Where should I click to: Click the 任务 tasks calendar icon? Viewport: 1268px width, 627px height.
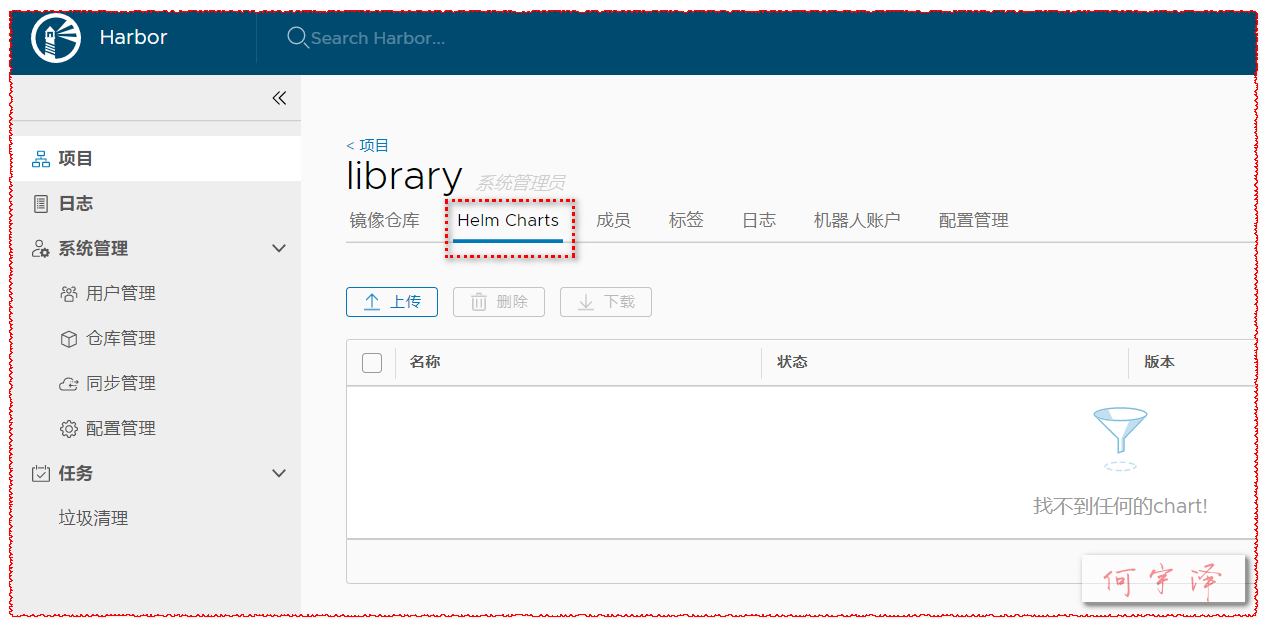41,474
